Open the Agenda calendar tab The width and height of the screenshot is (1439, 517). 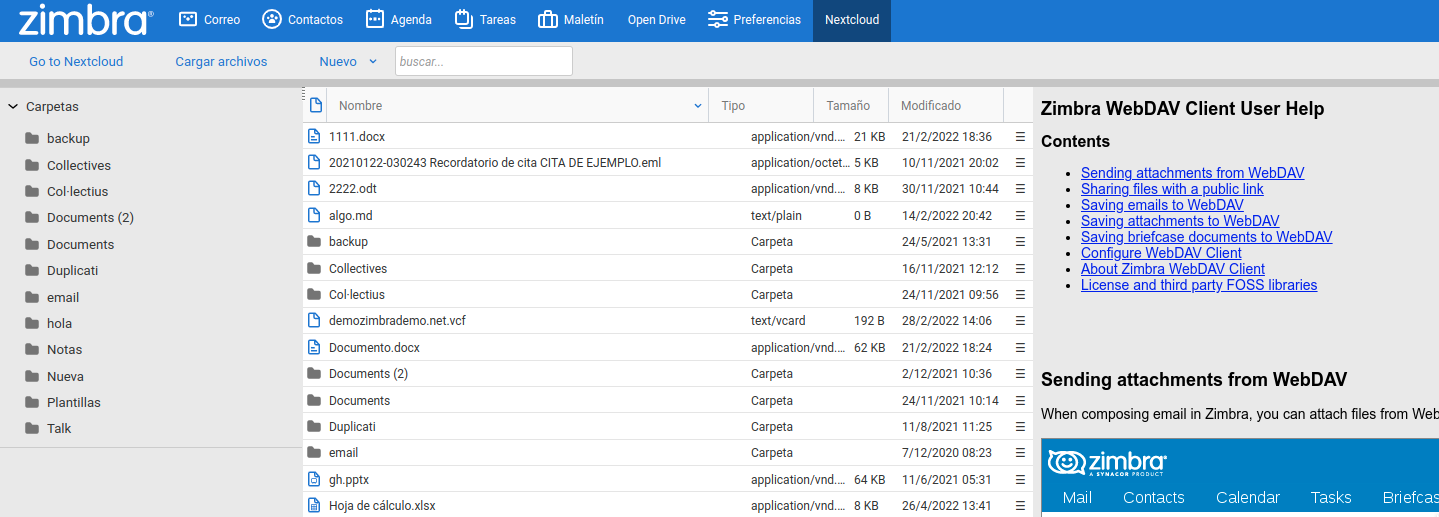398,19
